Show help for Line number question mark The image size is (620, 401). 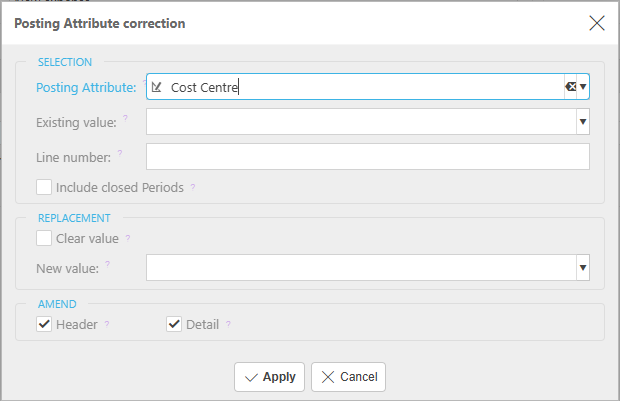point(120,153)
